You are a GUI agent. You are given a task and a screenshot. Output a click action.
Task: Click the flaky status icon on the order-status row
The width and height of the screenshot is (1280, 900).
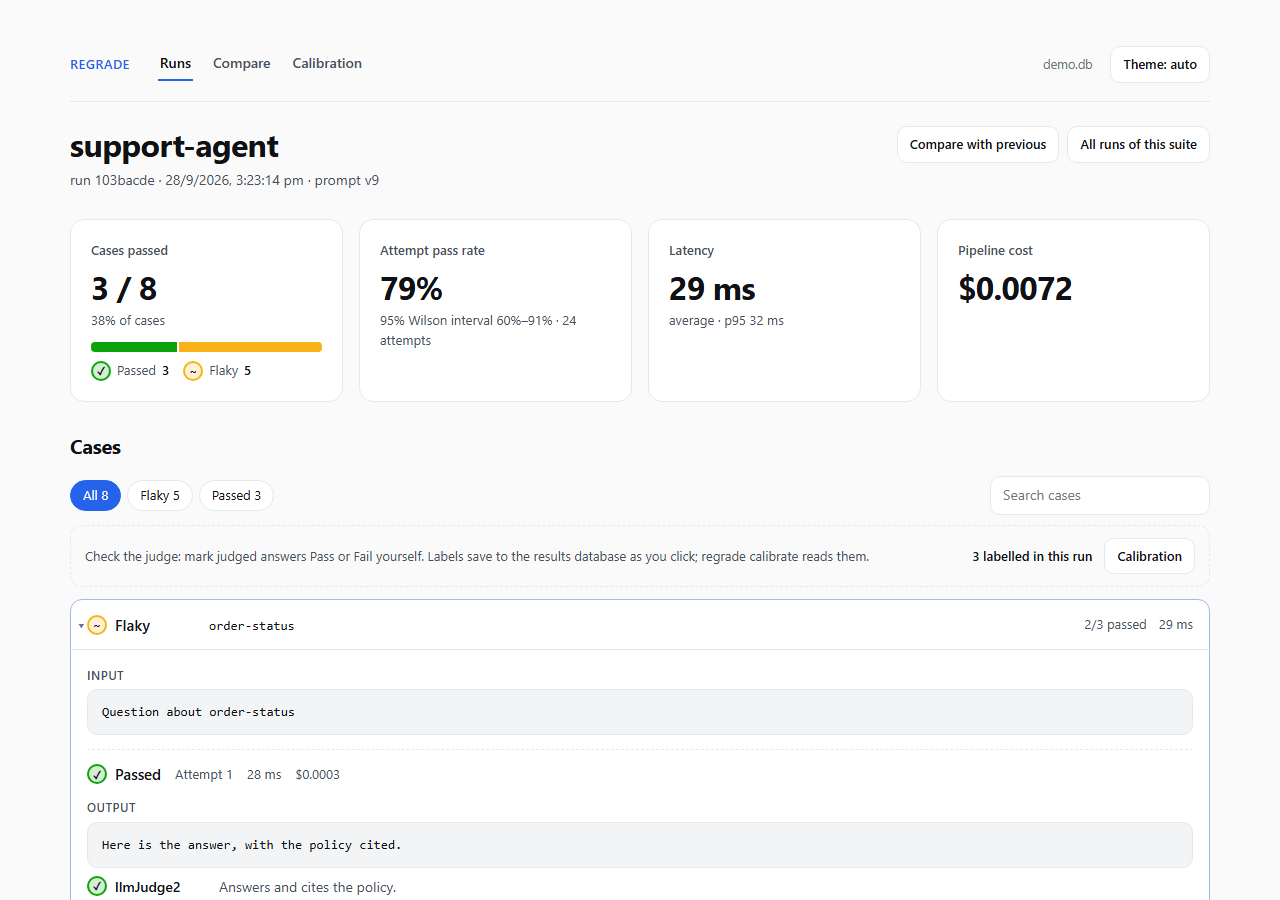[x=97, y=625]
